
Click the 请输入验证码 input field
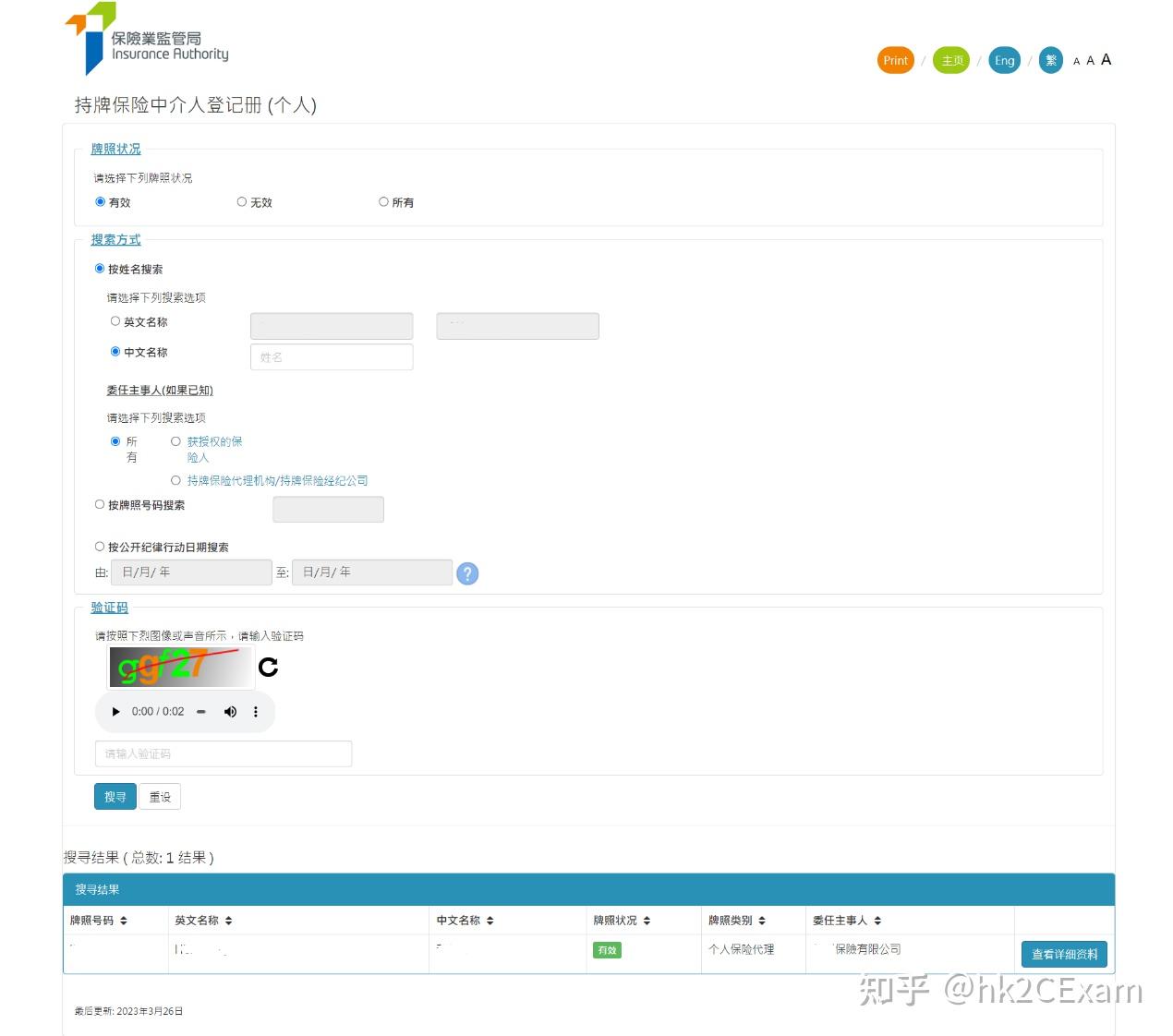coord(224,753)
